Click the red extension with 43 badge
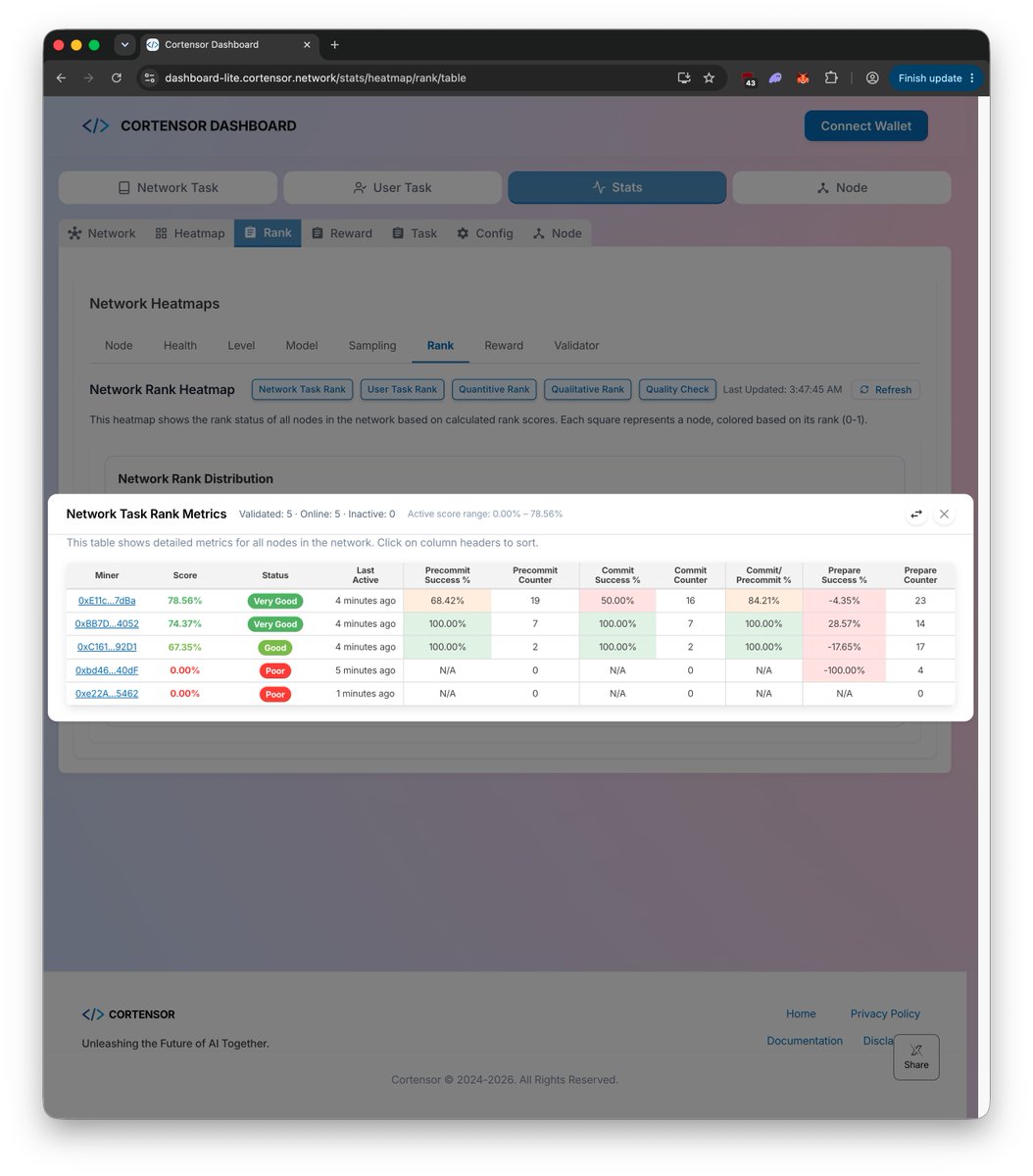 point(749,79)
